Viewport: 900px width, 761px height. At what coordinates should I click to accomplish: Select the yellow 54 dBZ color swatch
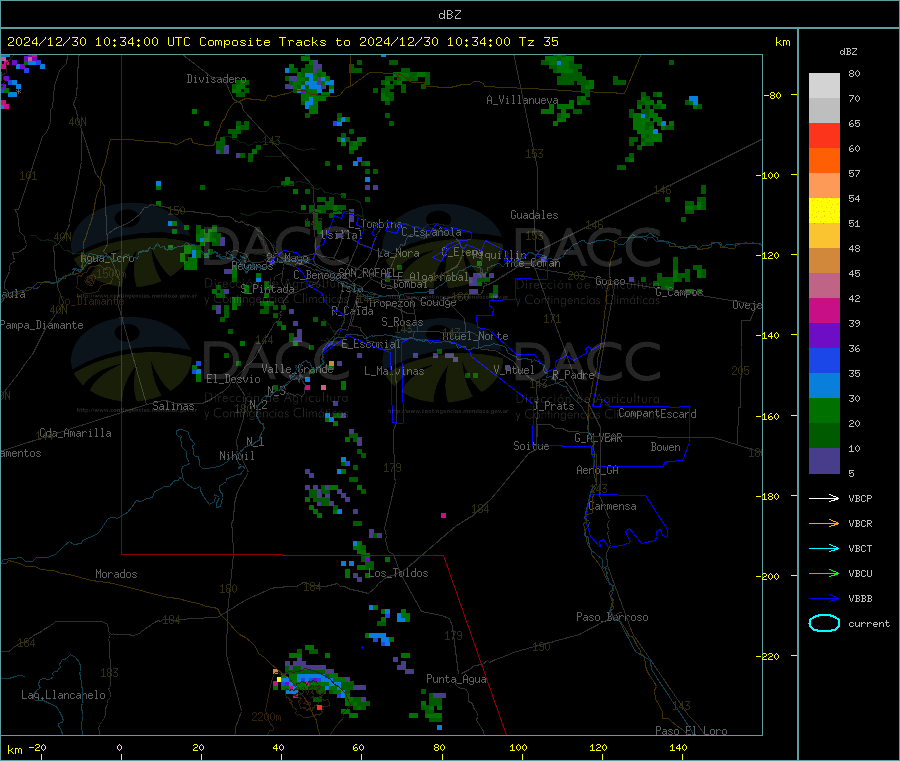point(824,211)
